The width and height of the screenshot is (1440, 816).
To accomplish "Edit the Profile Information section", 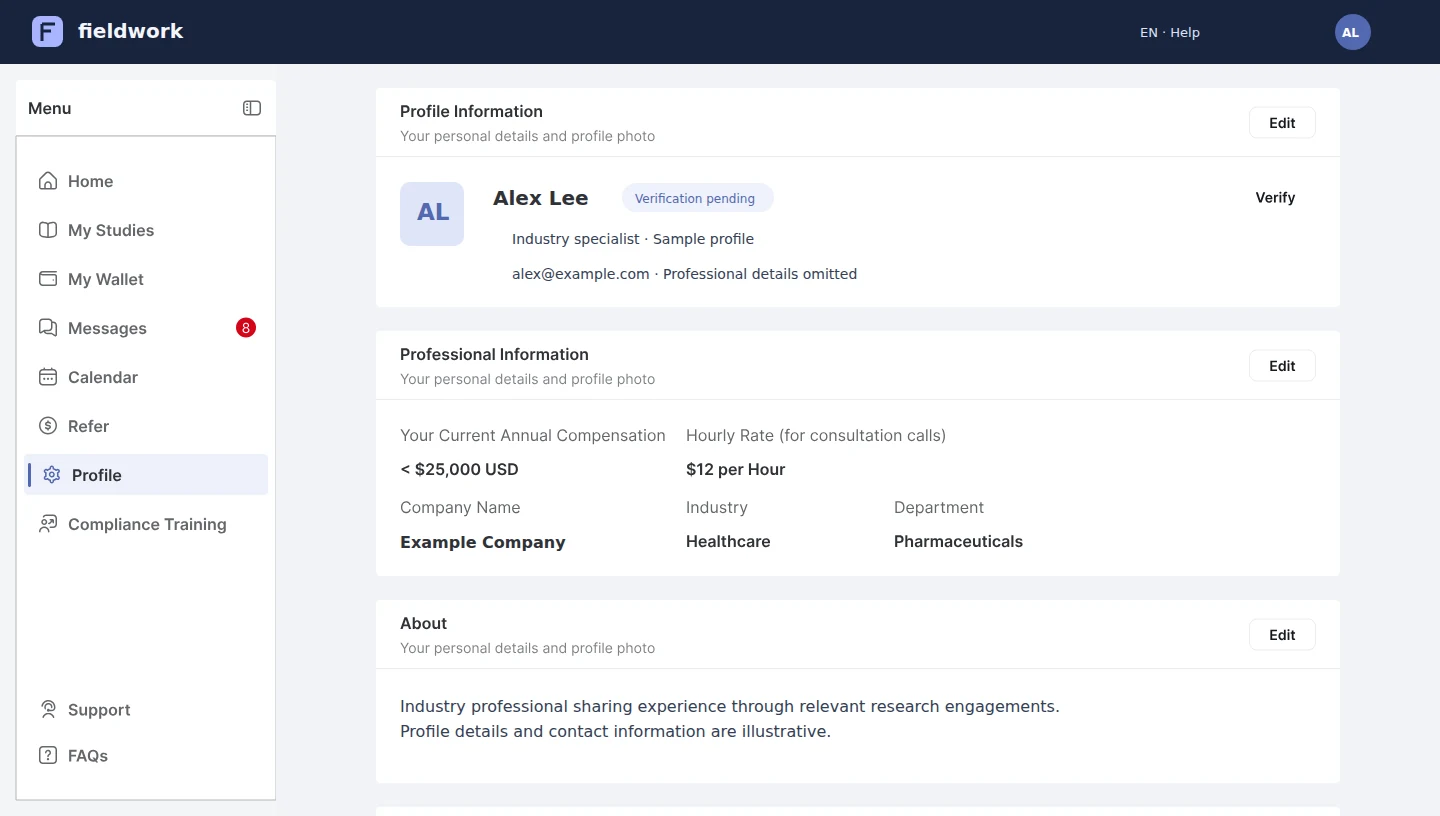I will tap(1282, 123).
